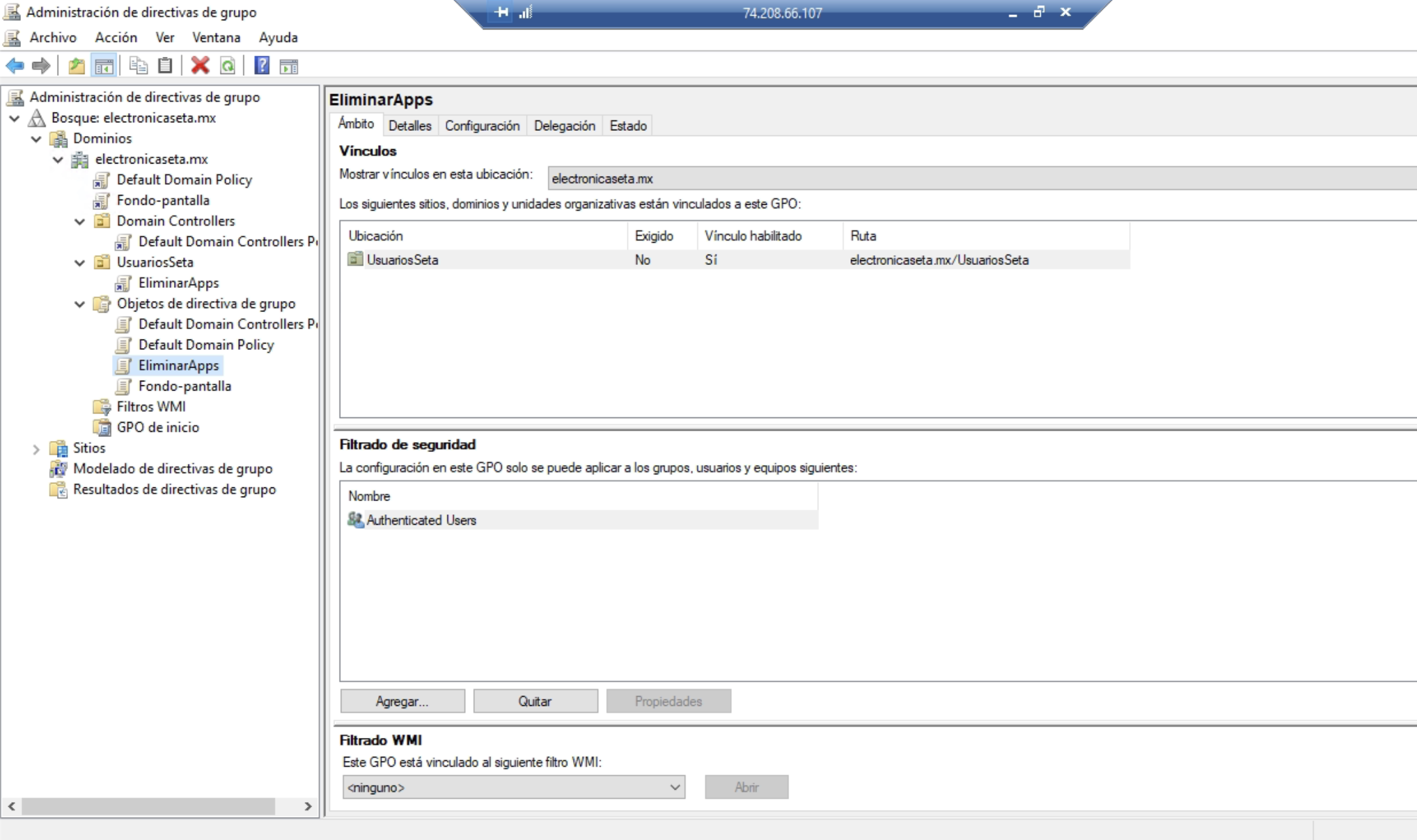Click the Agregar button under Filtrado de seguridad

[402, 701]
